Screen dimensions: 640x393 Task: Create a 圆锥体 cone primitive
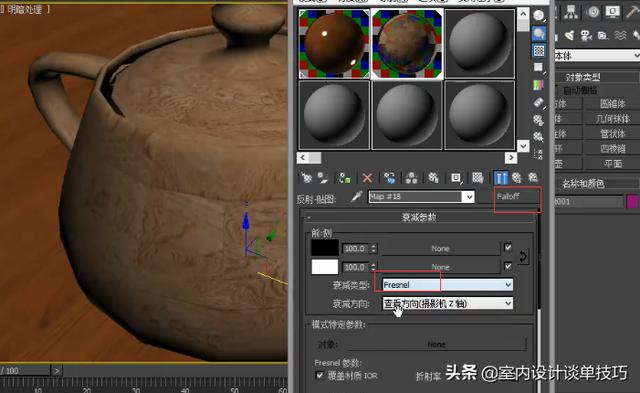click(x=612, y=104)
